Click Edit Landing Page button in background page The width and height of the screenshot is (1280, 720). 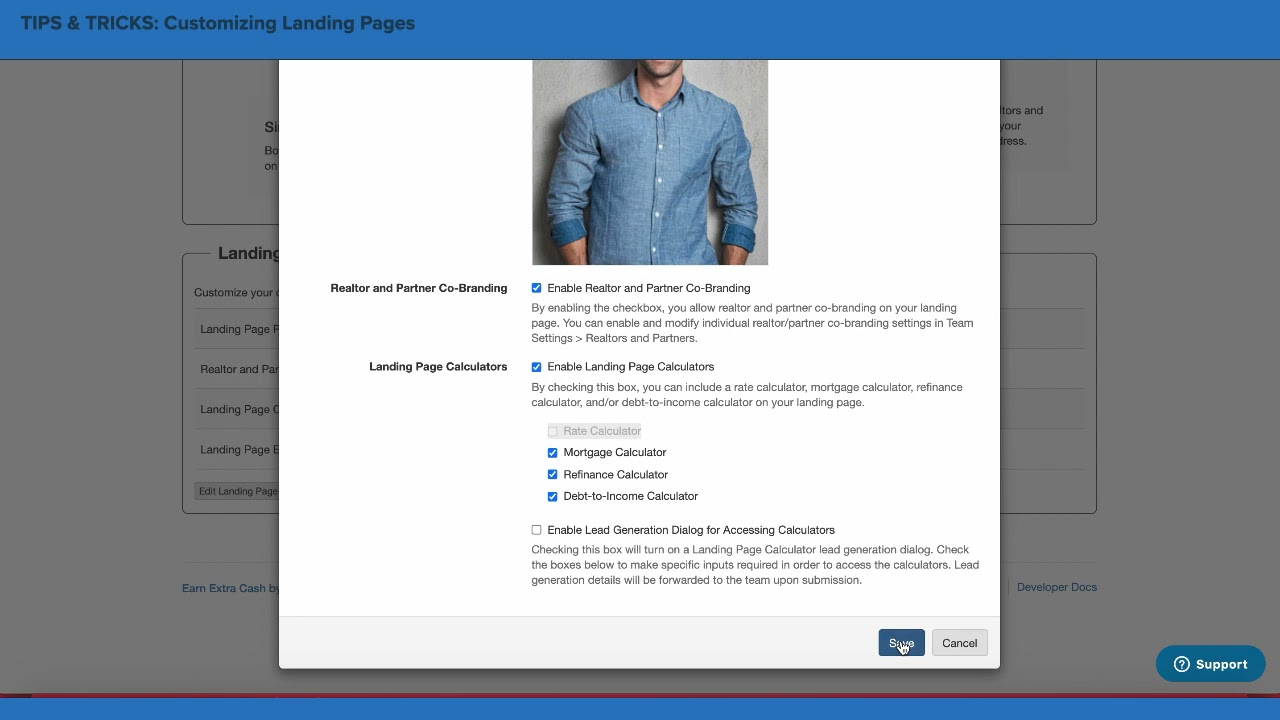coord(238,491)
